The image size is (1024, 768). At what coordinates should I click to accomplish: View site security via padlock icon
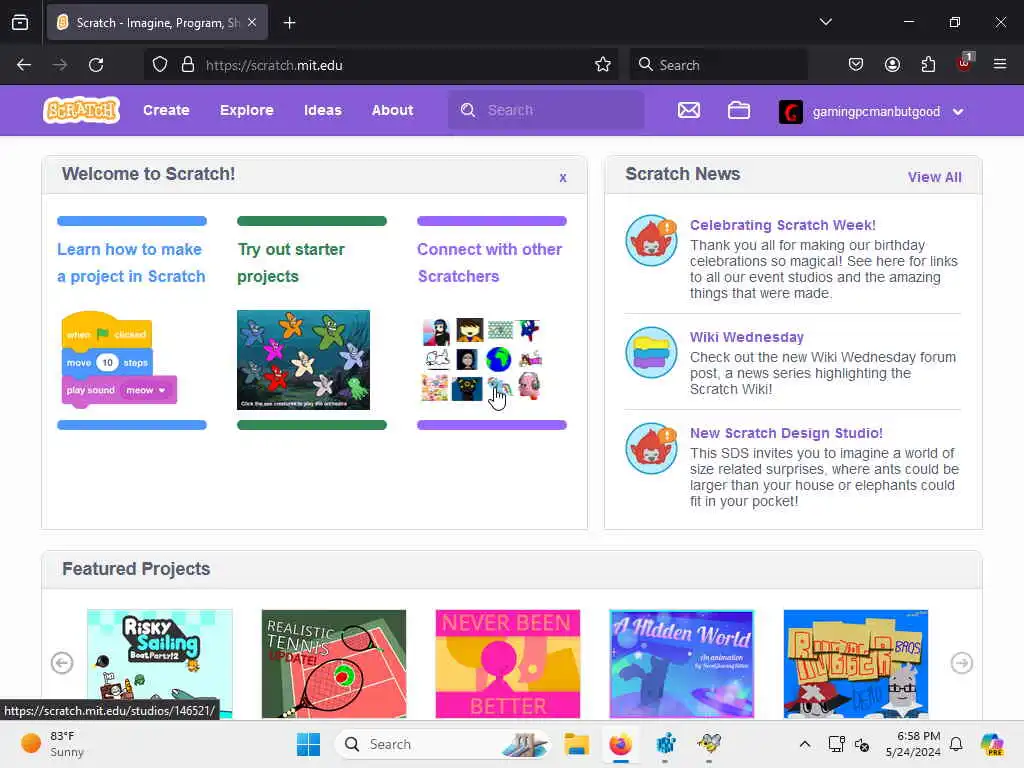(x=188, y=65)
